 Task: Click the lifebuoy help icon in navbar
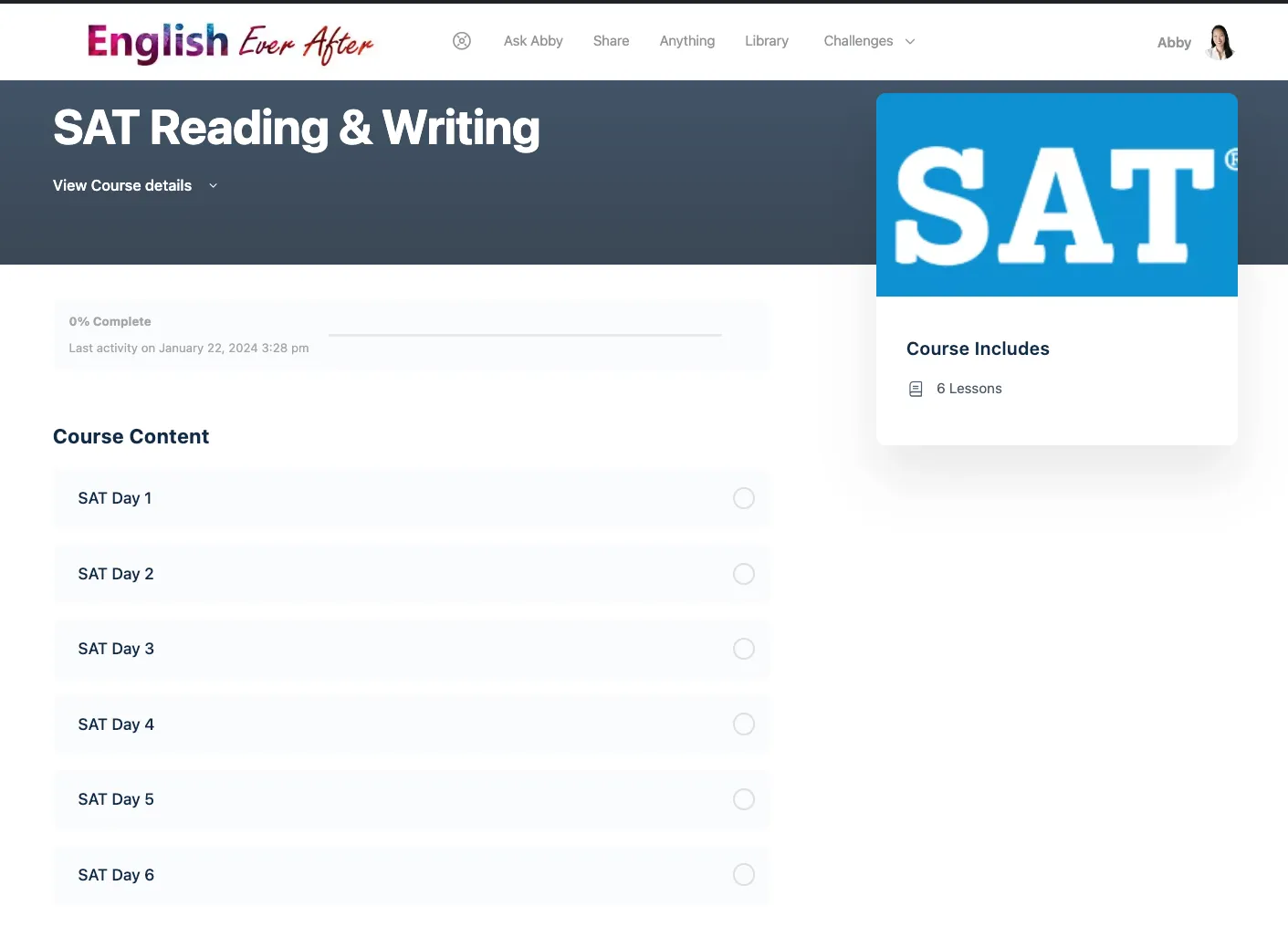pyautogui.click(x=462, y=41)
